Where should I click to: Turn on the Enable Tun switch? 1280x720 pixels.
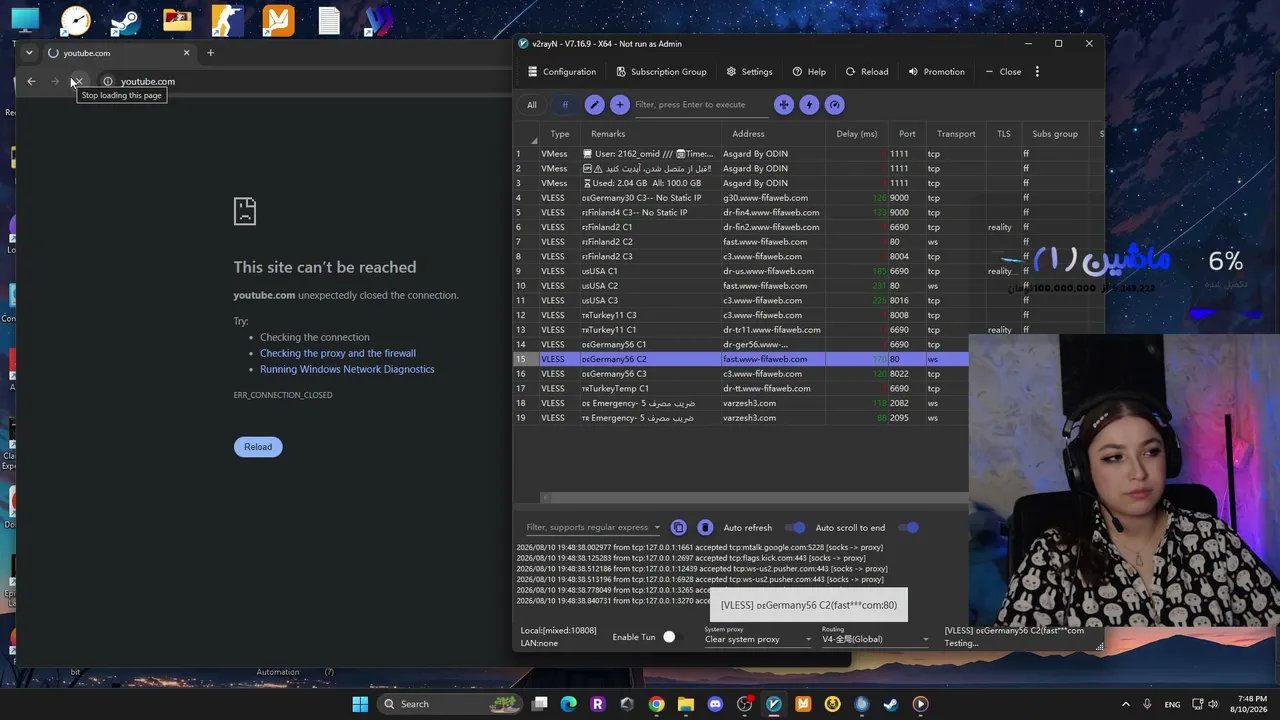[x=669, y=637]
